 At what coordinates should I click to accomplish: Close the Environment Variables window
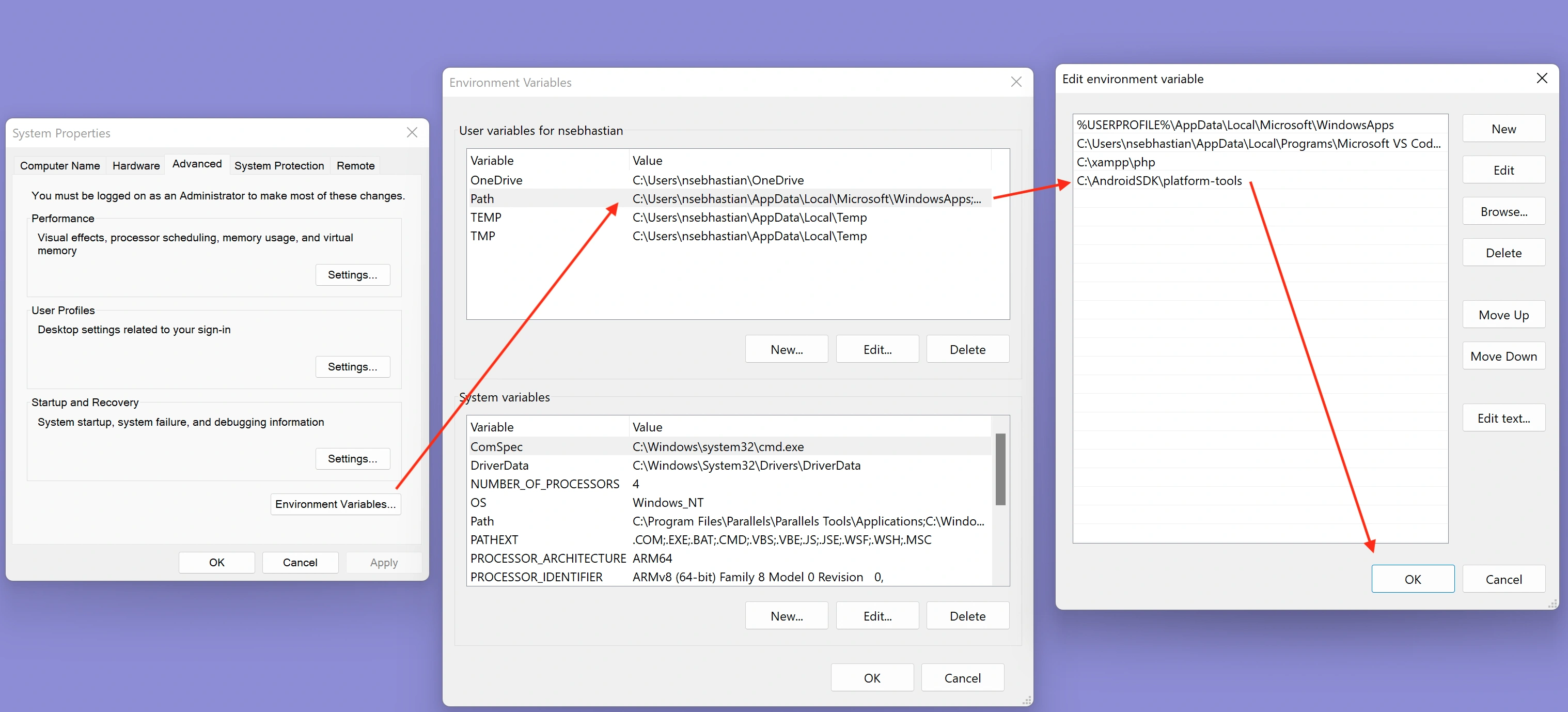click(1016, 82)
